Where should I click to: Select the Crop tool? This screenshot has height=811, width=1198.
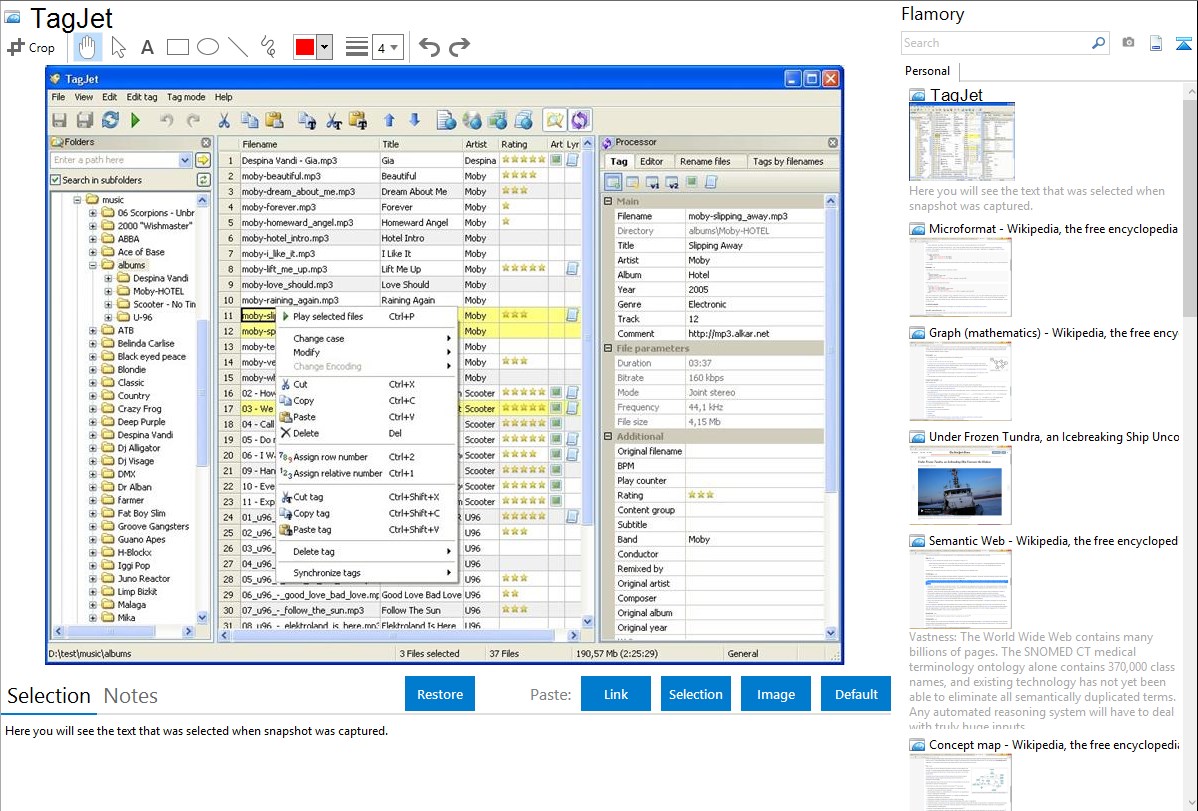point(31,47)
